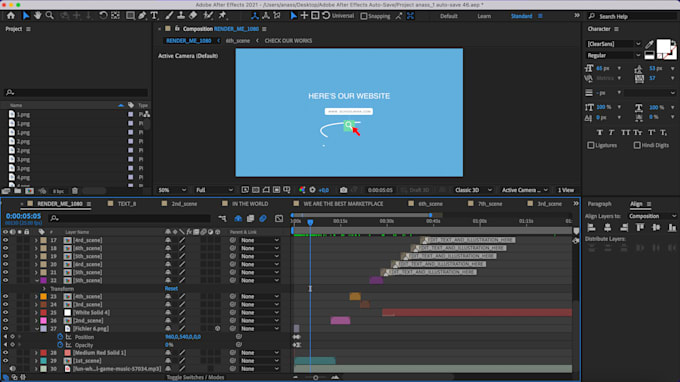Screen dimensions: 680x382
Task: Select the Selection tool arrow
Action: 26,16
